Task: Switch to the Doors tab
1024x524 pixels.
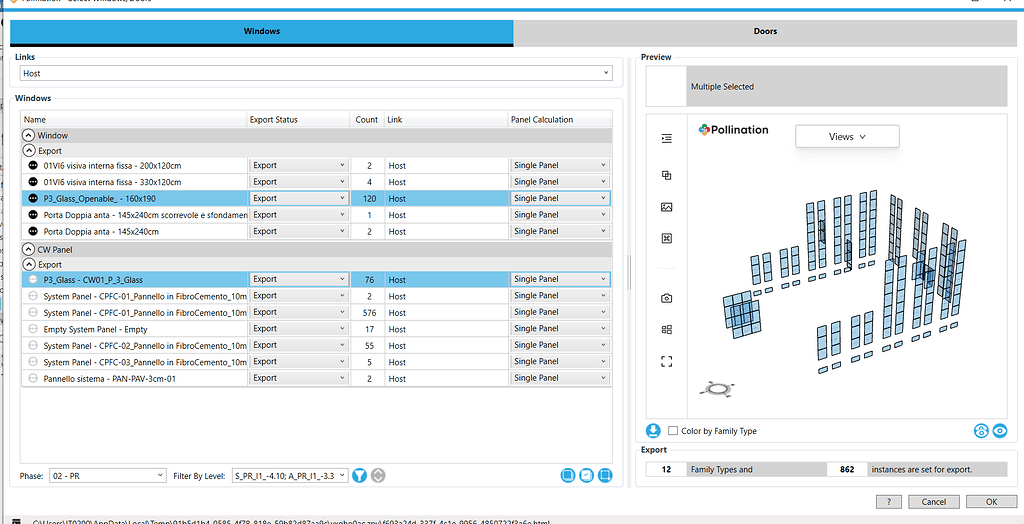Action: pos(765,31)
